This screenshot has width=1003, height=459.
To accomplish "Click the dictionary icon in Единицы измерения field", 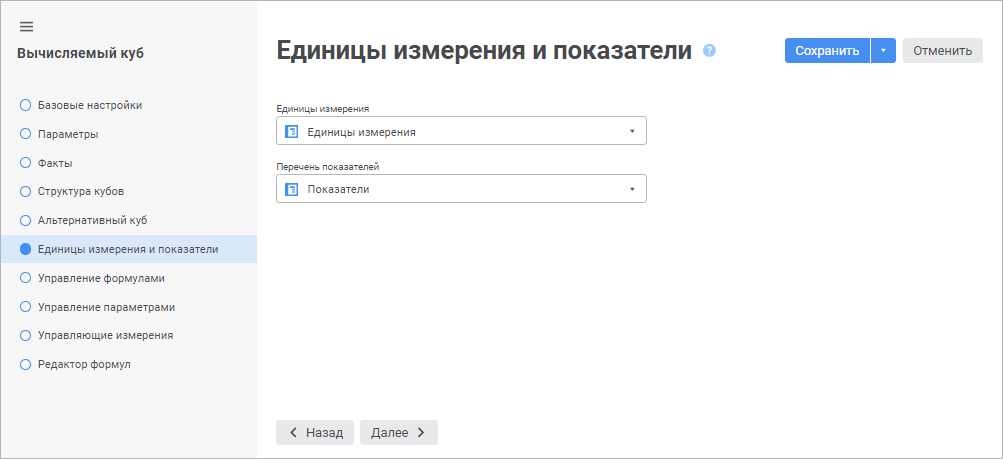I will click(292, 131).
